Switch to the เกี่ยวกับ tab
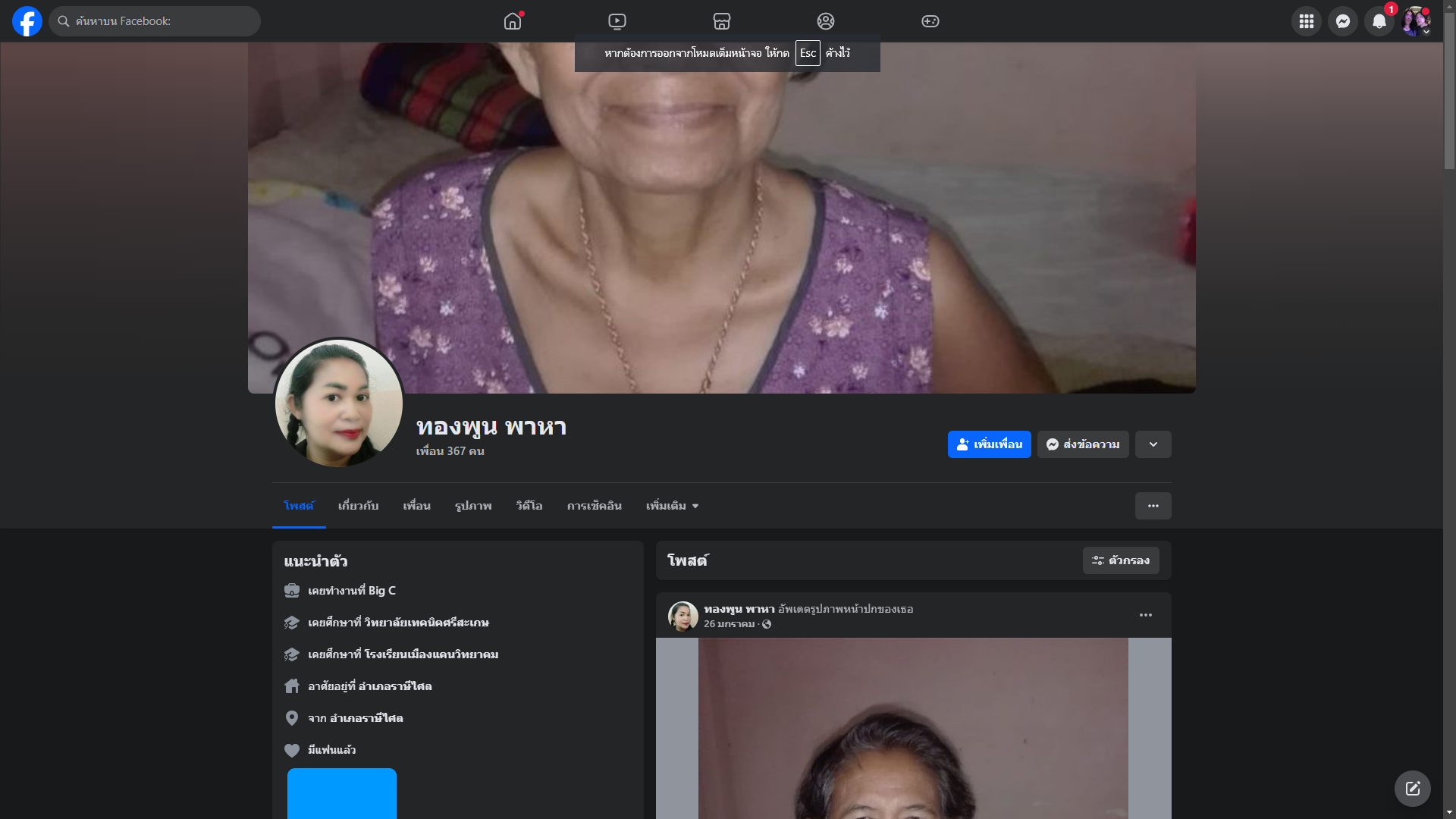The height and width of the screenshot is (819, 1456). click(358, 506)
